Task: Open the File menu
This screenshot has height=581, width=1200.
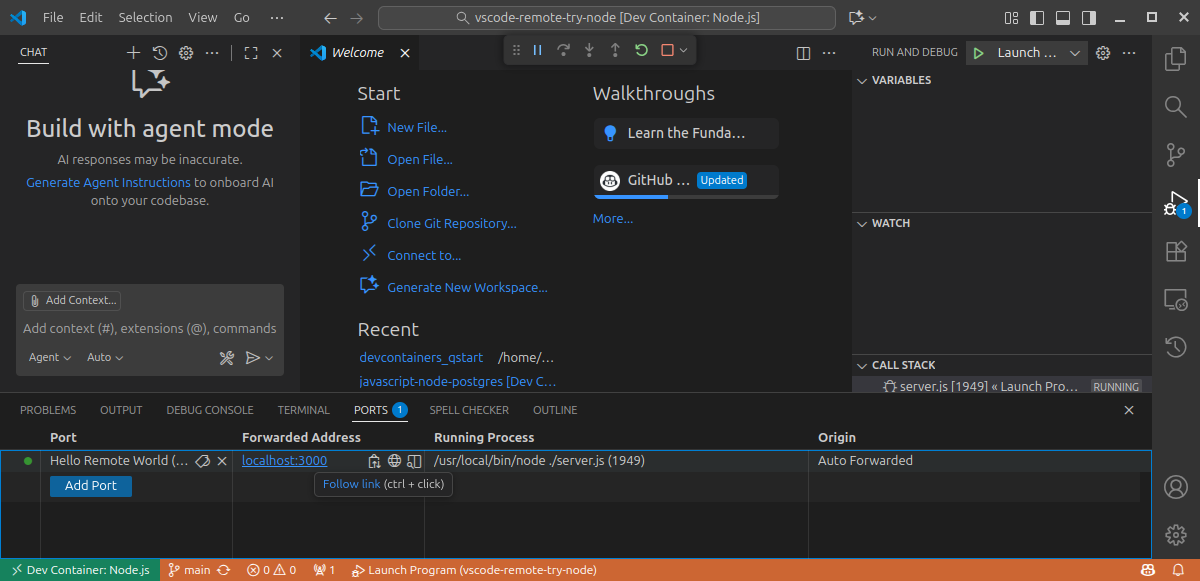Action: [x=53, y=18]
